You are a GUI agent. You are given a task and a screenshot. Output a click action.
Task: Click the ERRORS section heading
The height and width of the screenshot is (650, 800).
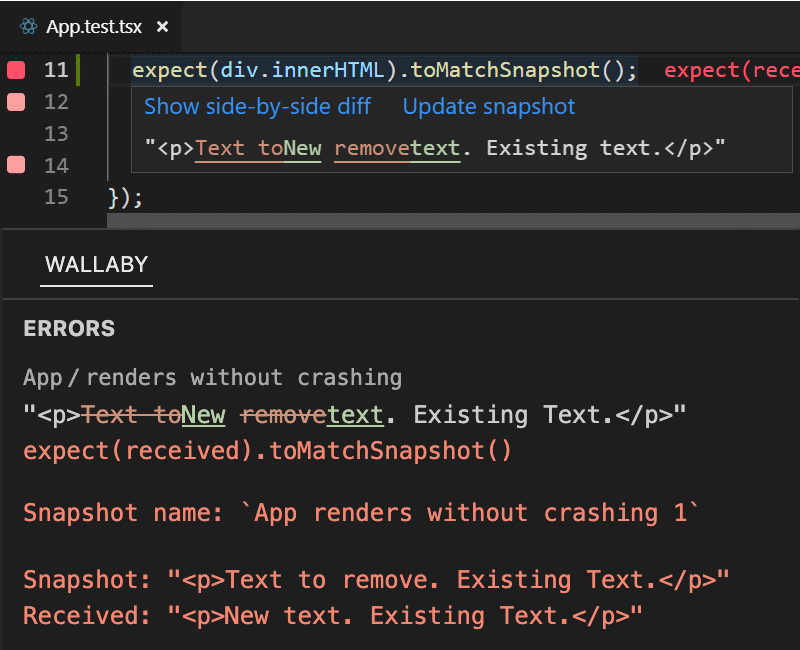[69, 328]
